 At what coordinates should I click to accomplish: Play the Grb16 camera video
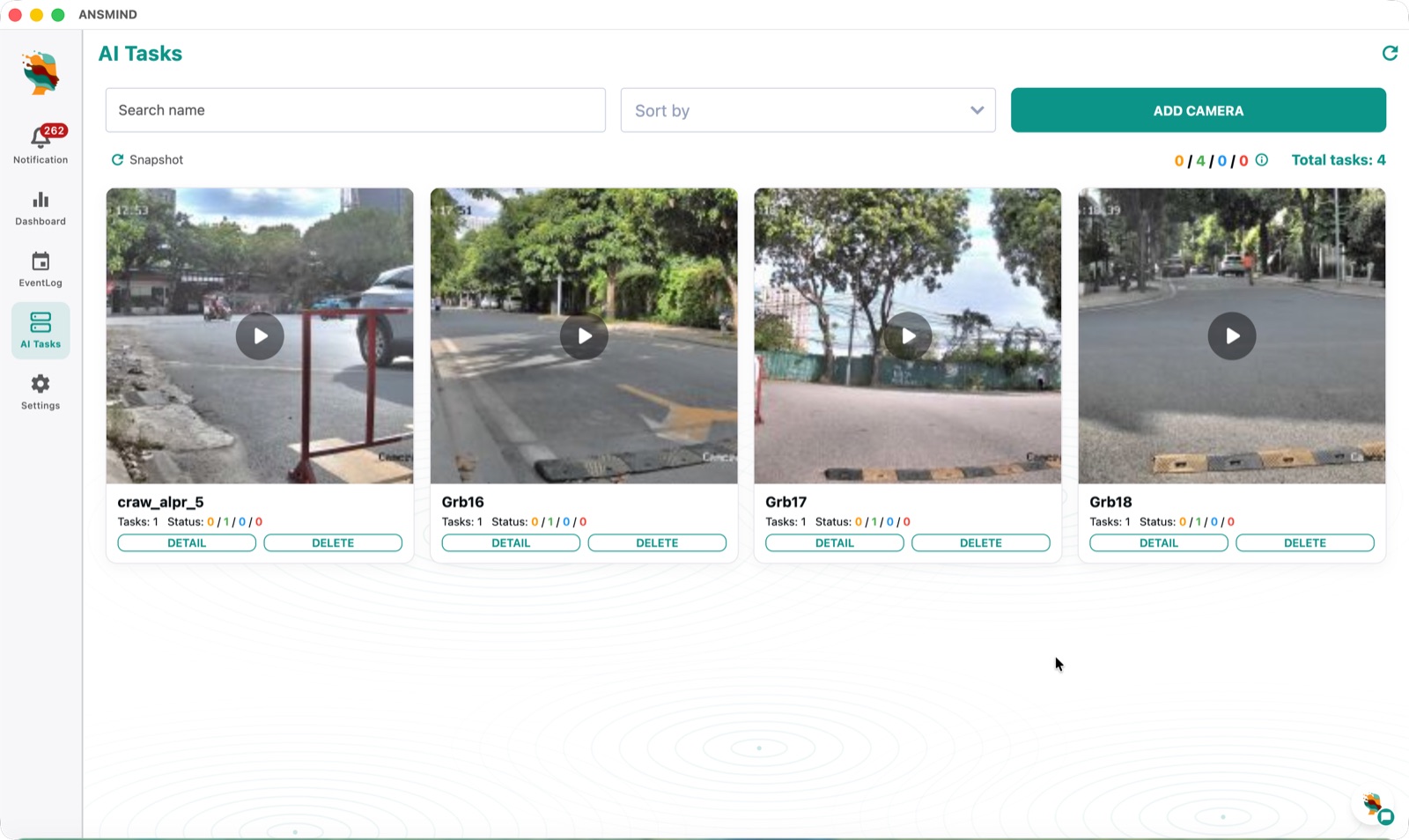coord(584,335)
